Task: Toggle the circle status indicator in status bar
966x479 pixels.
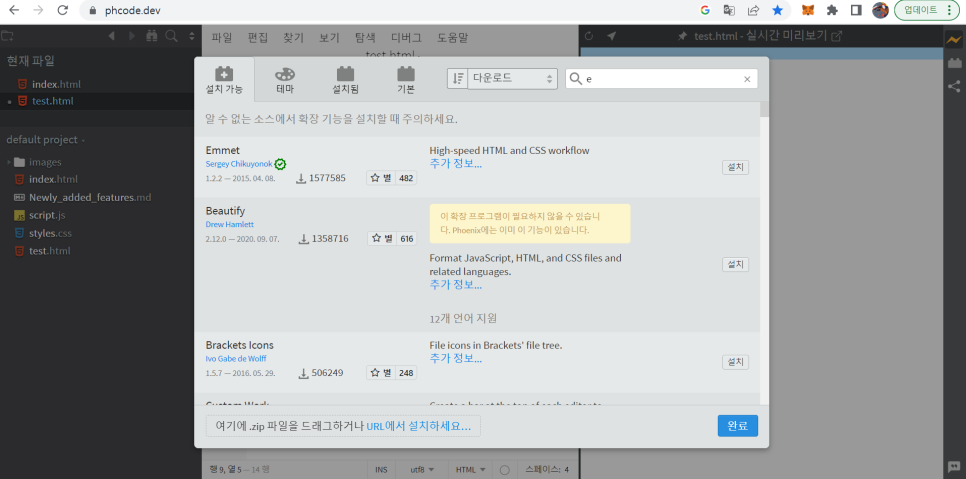Action: 505,470
